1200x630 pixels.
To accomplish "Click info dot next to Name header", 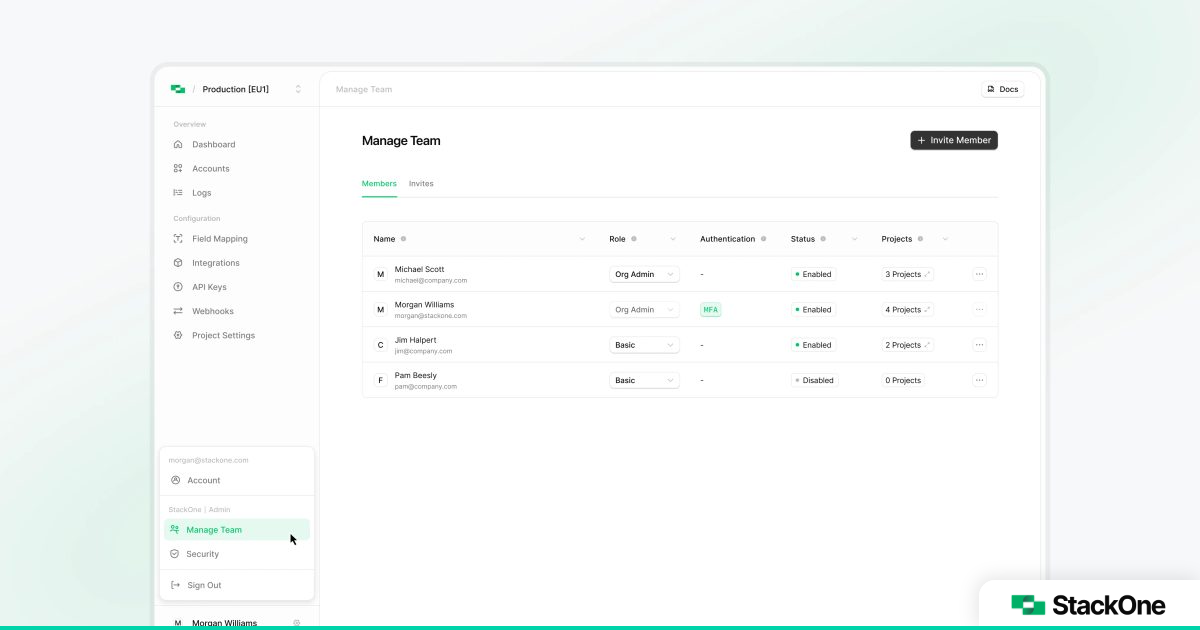I will [403, 239].
